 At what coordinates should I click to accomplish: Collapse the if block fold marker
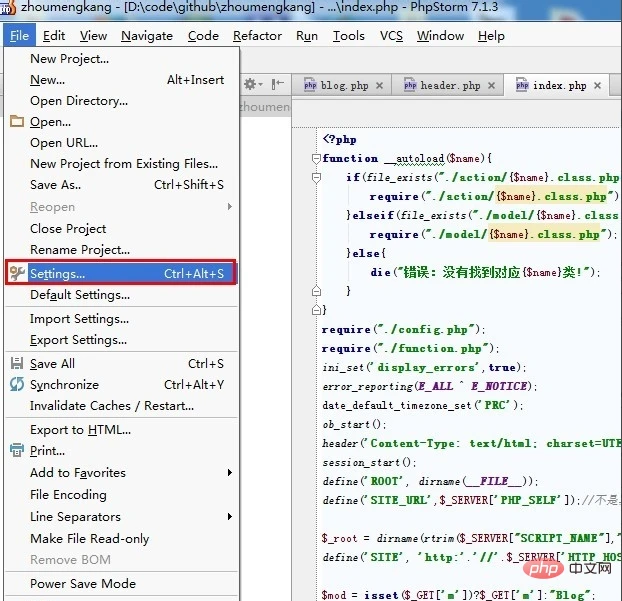[316, 178]
